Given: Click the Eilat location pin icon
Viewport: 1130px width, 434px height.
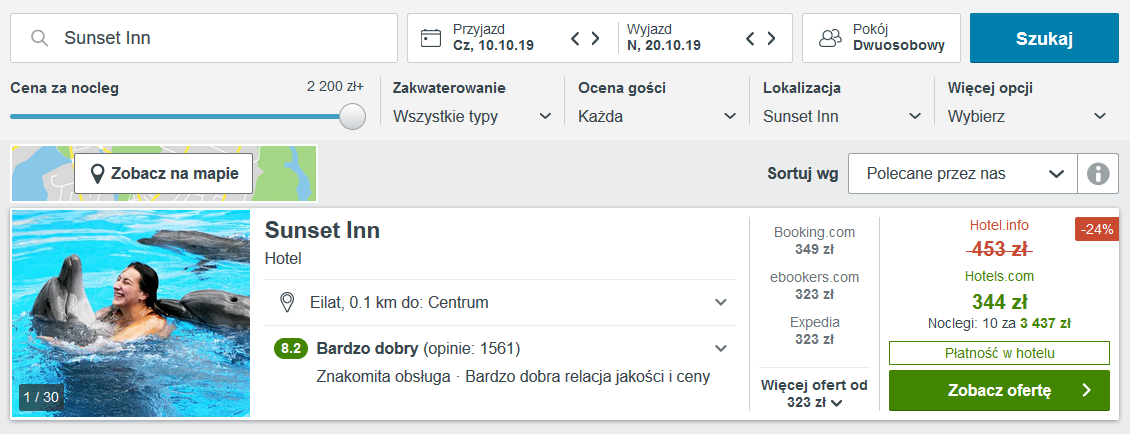Looking at the screenshot, I should (x=287, y=302).
